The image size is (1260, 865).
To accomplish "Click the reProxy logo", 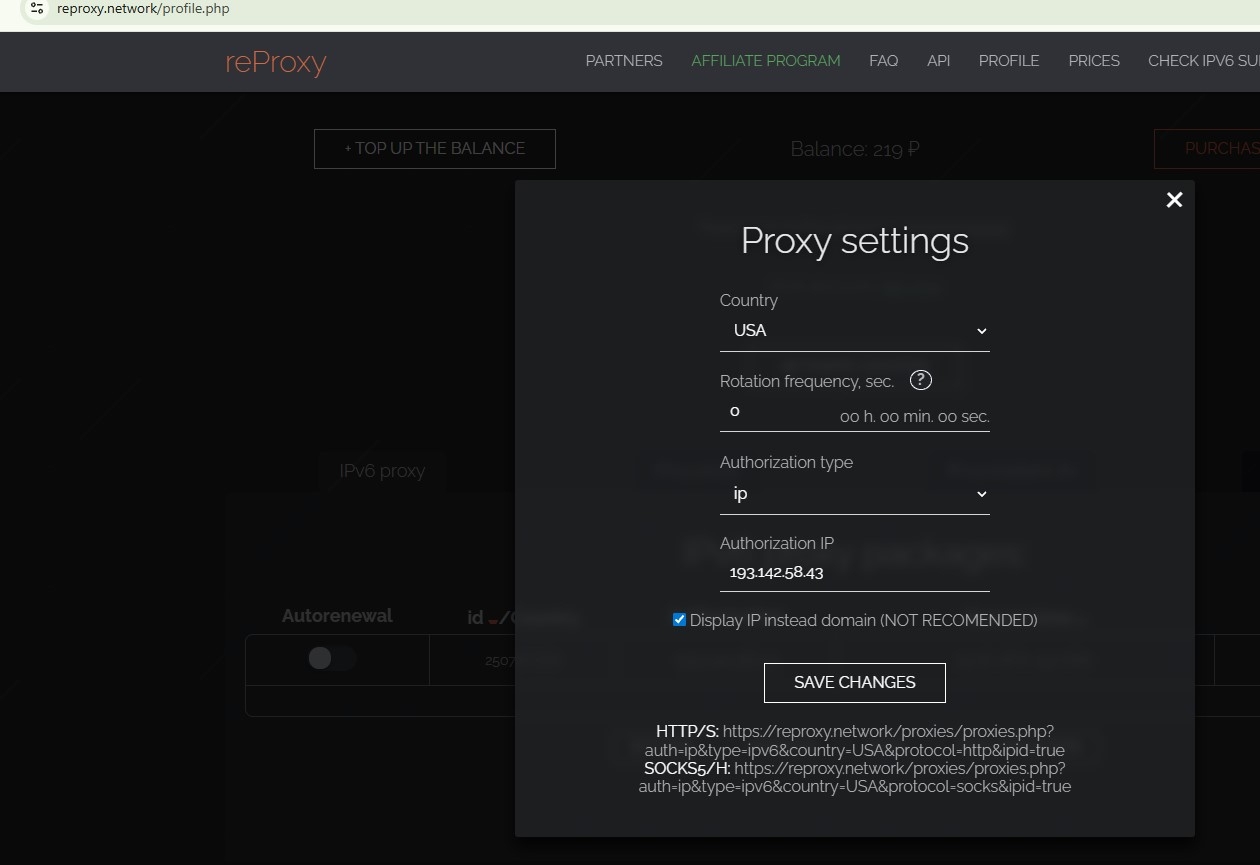I will (x=276, y=62).
